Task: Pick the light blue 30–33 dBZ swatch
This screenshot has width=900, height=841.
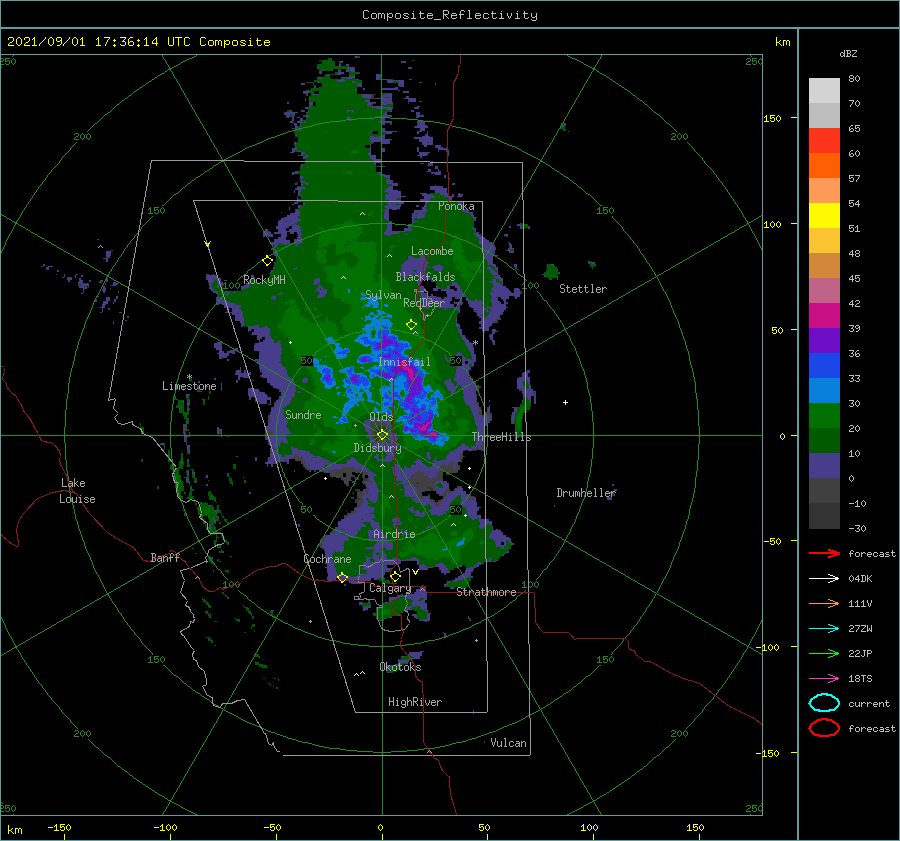Action: click(824, 391)
